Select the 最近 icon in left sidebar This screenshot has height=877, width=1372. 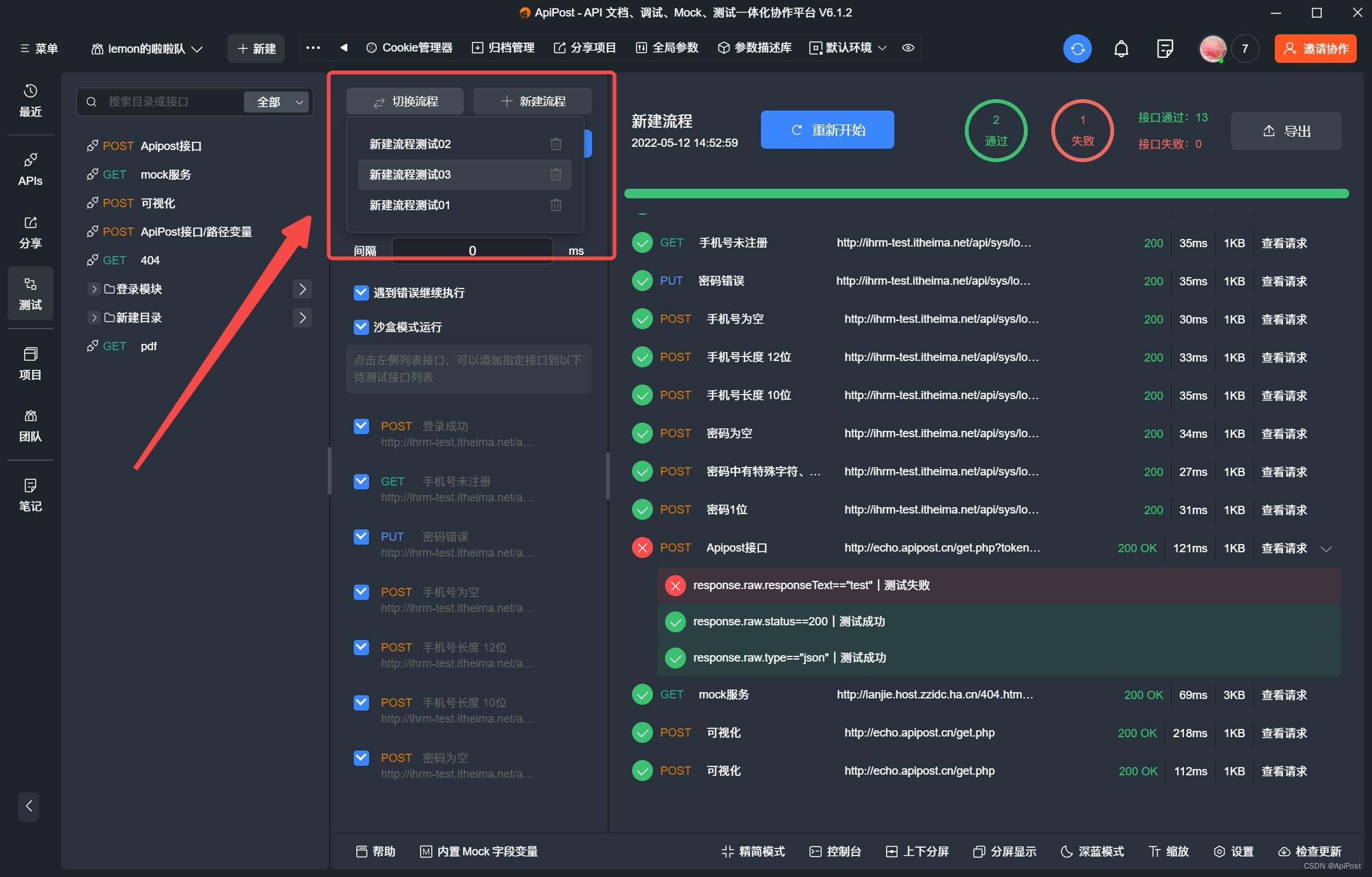30,100
